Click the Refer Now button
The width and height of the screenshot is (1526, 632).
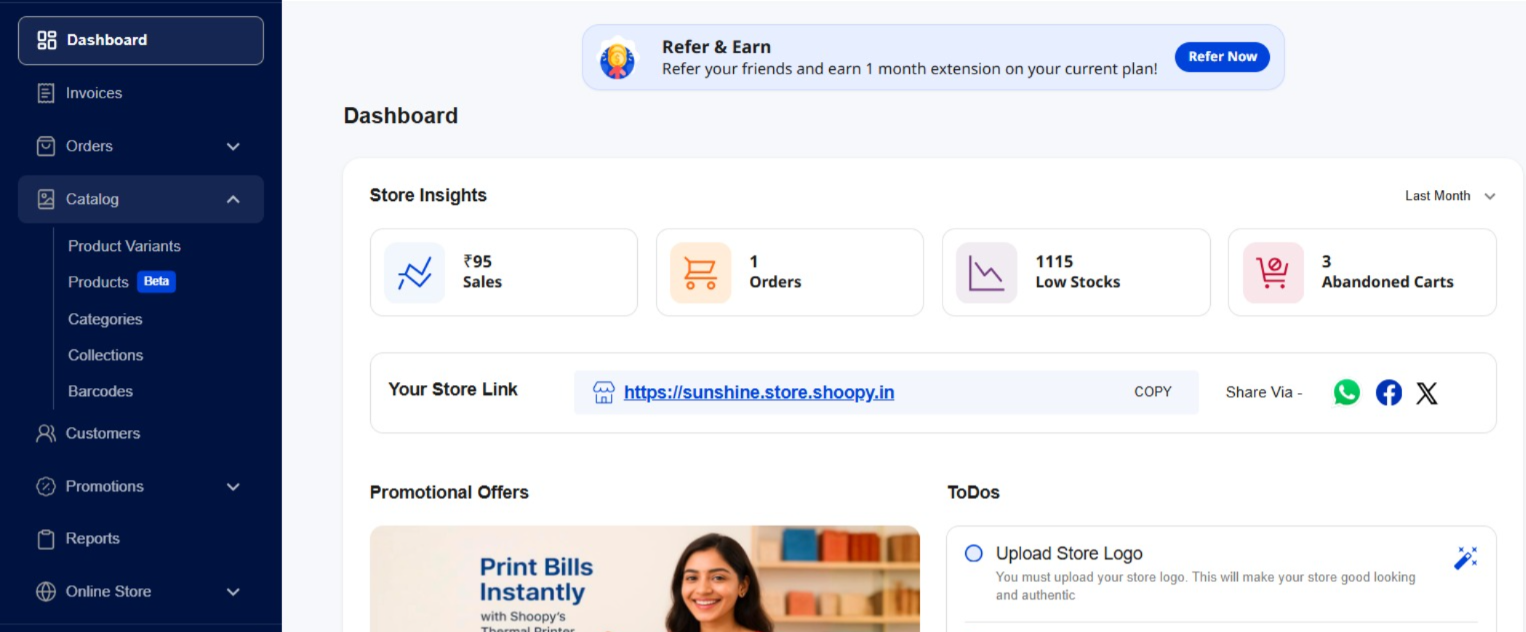pos(1221,57)
